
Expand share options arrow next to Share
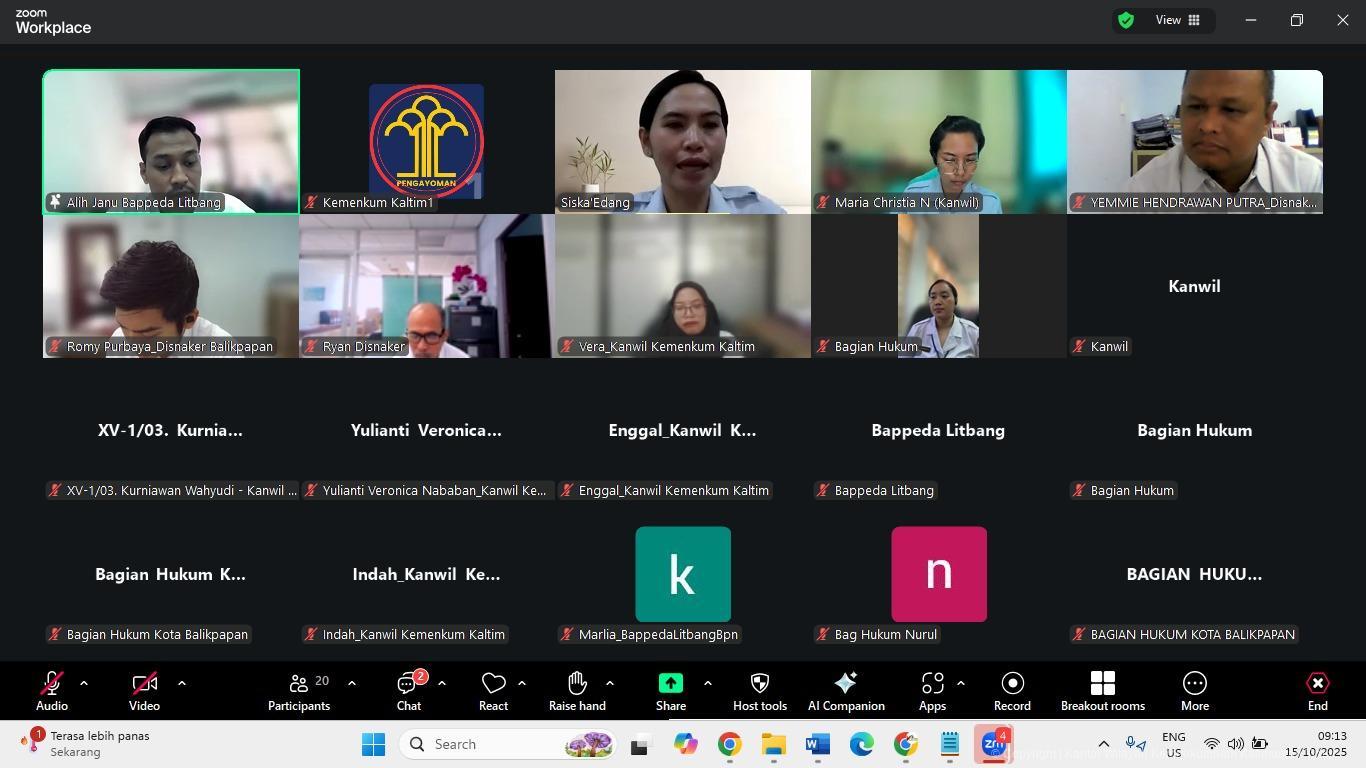pyautogui.click(x=708, y=683)
